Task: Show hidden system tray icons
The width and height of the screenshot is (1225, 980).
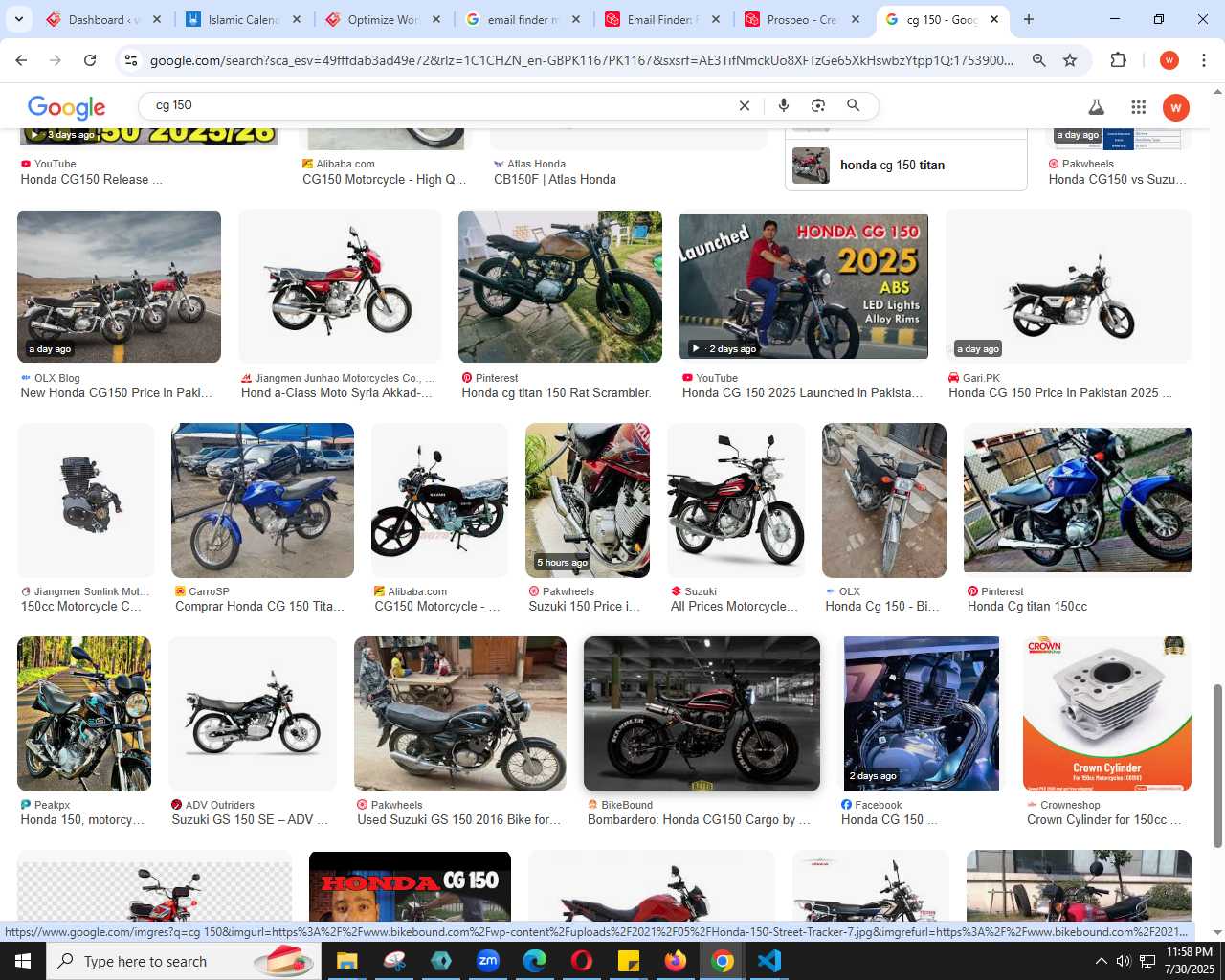Action: pyautogui.click(x=1101, y=961)
